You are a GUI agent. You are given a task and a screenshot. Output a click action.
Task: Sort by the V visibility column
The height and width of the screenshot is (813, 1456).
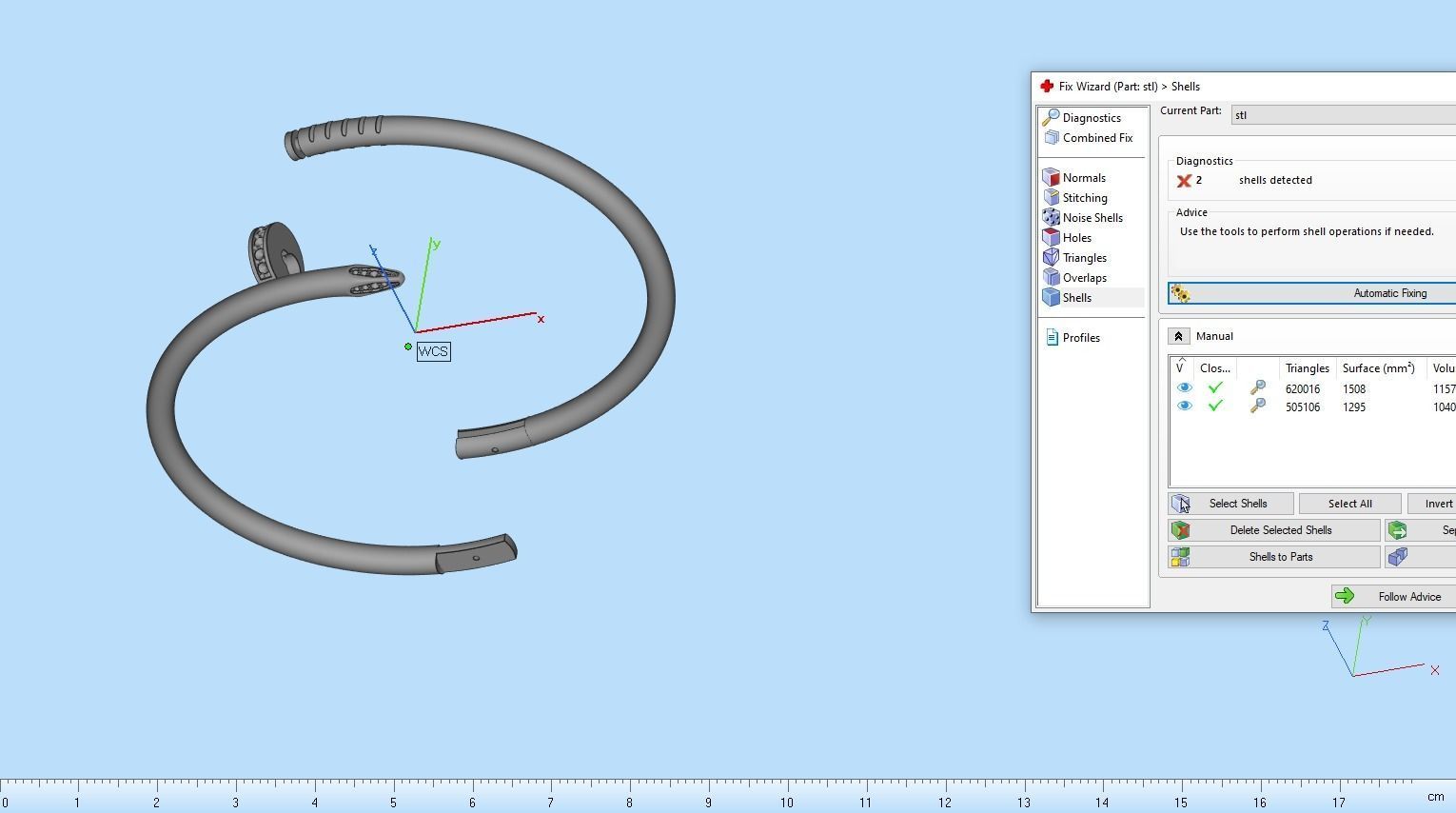1181,368
